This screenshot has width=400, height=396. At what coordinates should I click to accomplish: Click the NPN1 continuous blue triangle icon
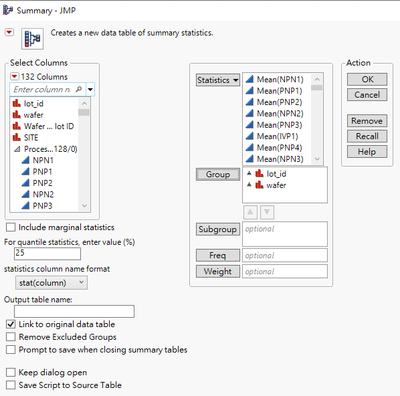[x=25, y=160]
